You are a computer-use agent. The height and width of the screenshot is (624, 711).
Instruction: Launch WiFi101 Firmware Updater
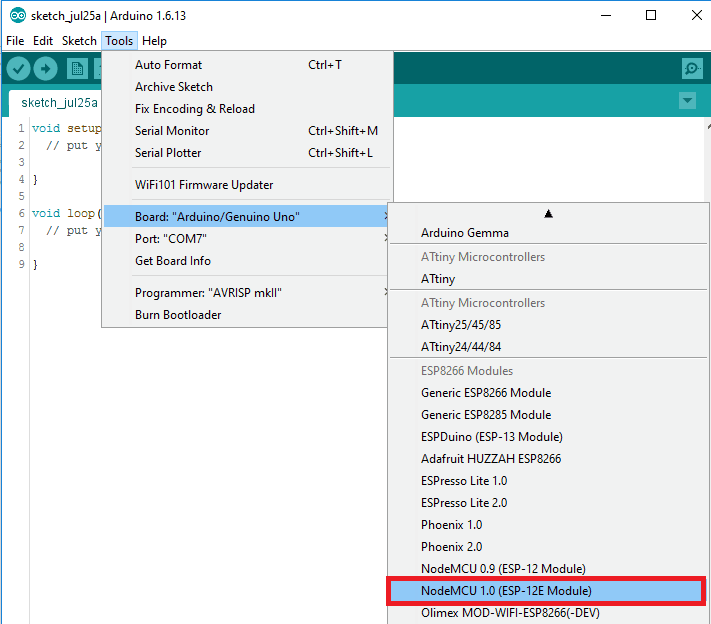click(x=247, y=185)
